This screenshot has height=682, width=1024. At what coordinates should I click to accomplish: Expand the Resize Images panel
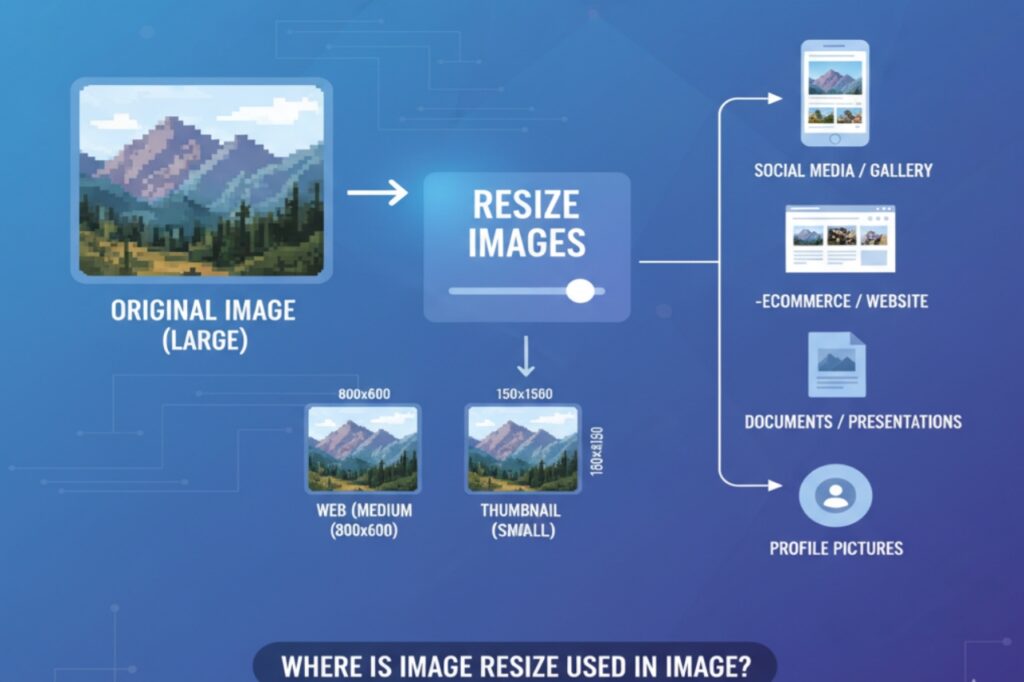526,246
